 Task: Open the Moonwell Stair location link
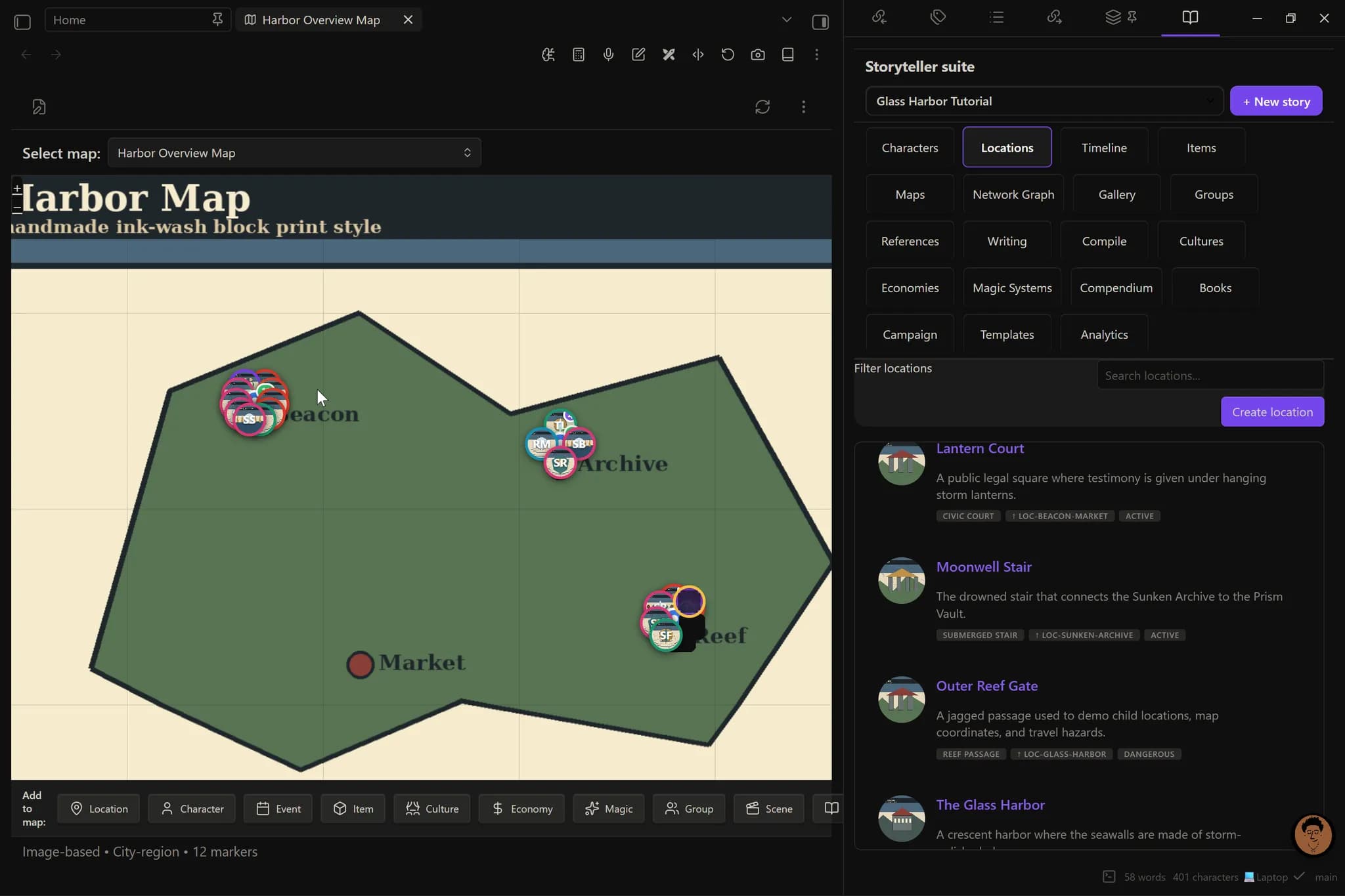(984, 566)
